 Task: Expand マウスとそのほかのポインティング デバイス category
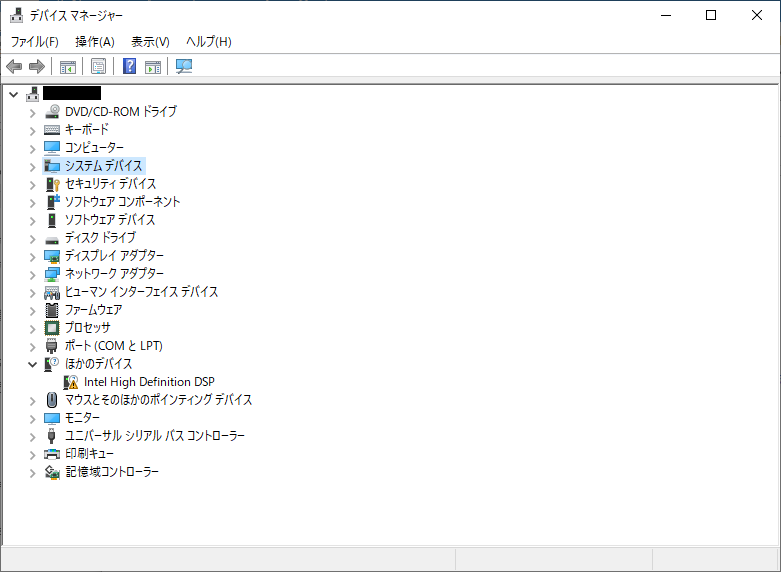point(33,401)
